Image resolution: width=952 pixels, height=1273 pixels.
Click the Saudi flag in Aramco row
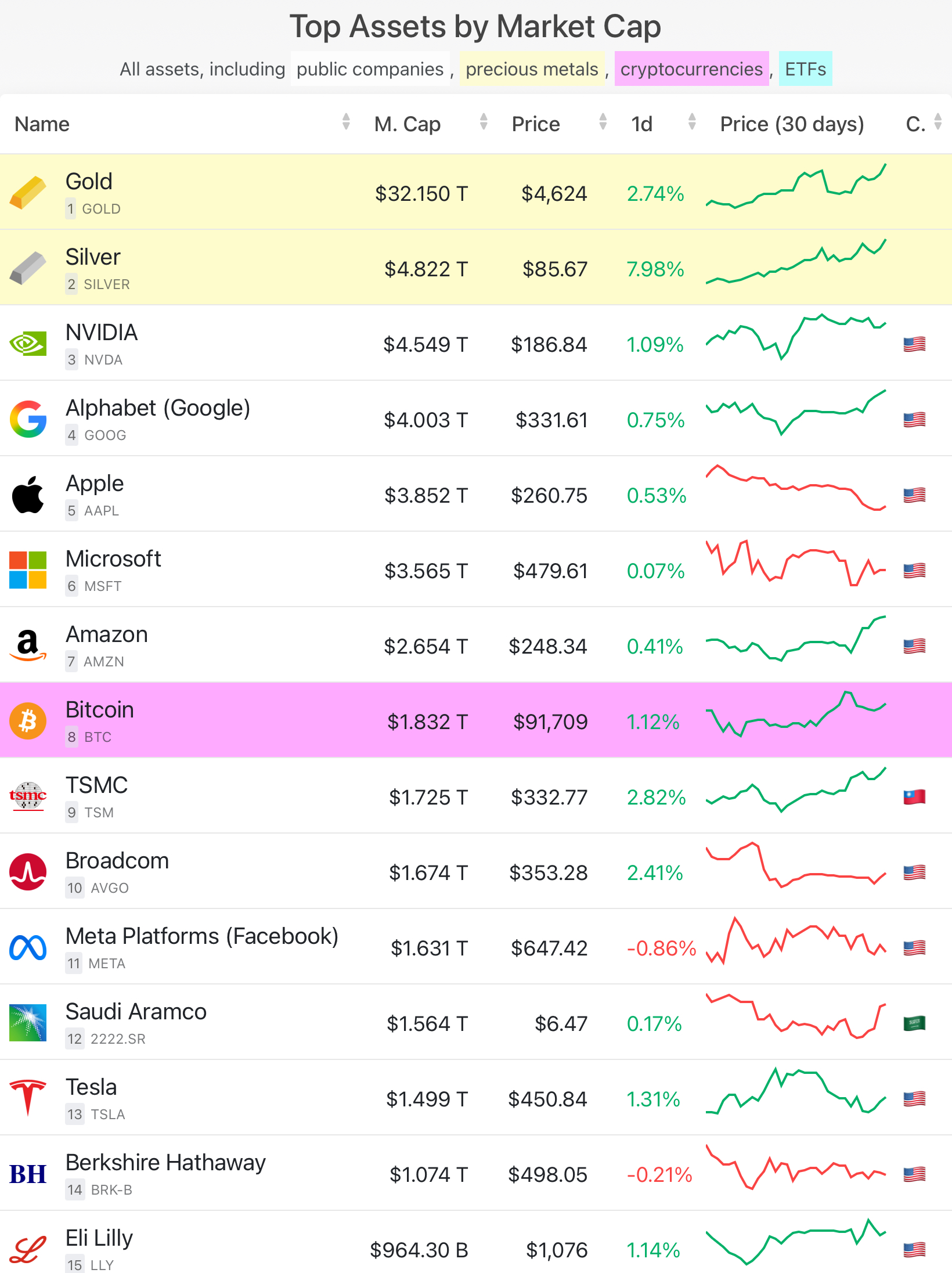point(914,1023)
